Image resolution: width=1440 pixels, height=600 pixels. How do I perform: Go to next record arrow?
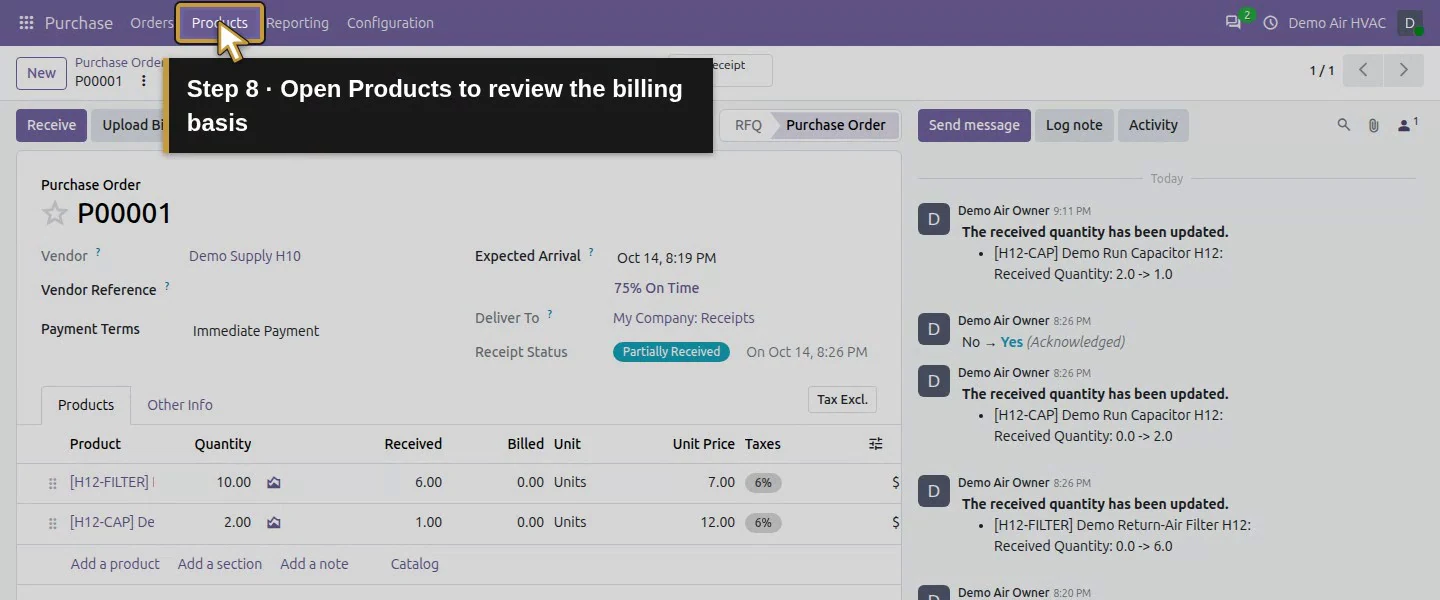[x=1404, y=70]
